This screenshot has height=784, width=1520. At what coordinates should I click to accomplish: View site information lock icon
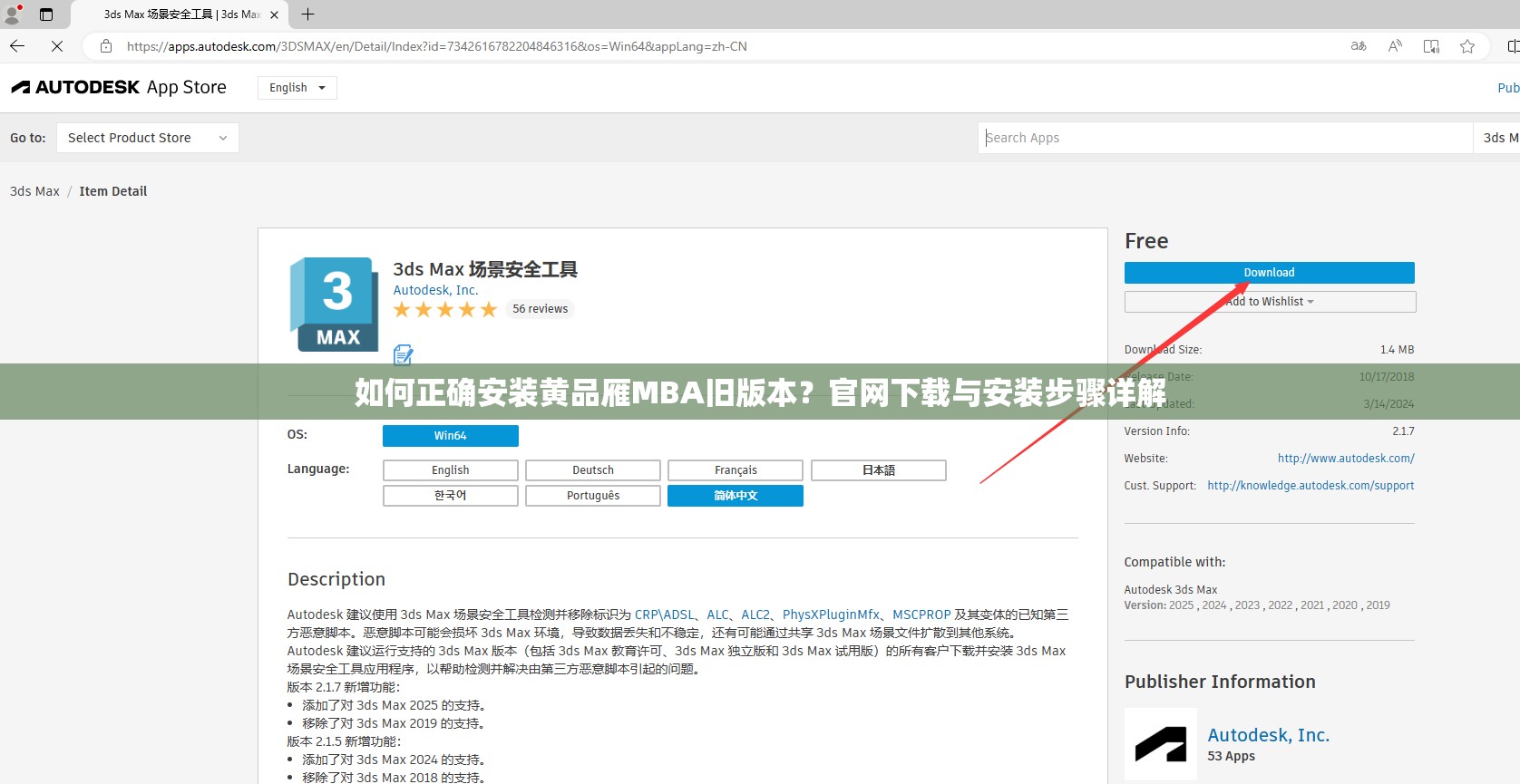[x=106, y=46]
